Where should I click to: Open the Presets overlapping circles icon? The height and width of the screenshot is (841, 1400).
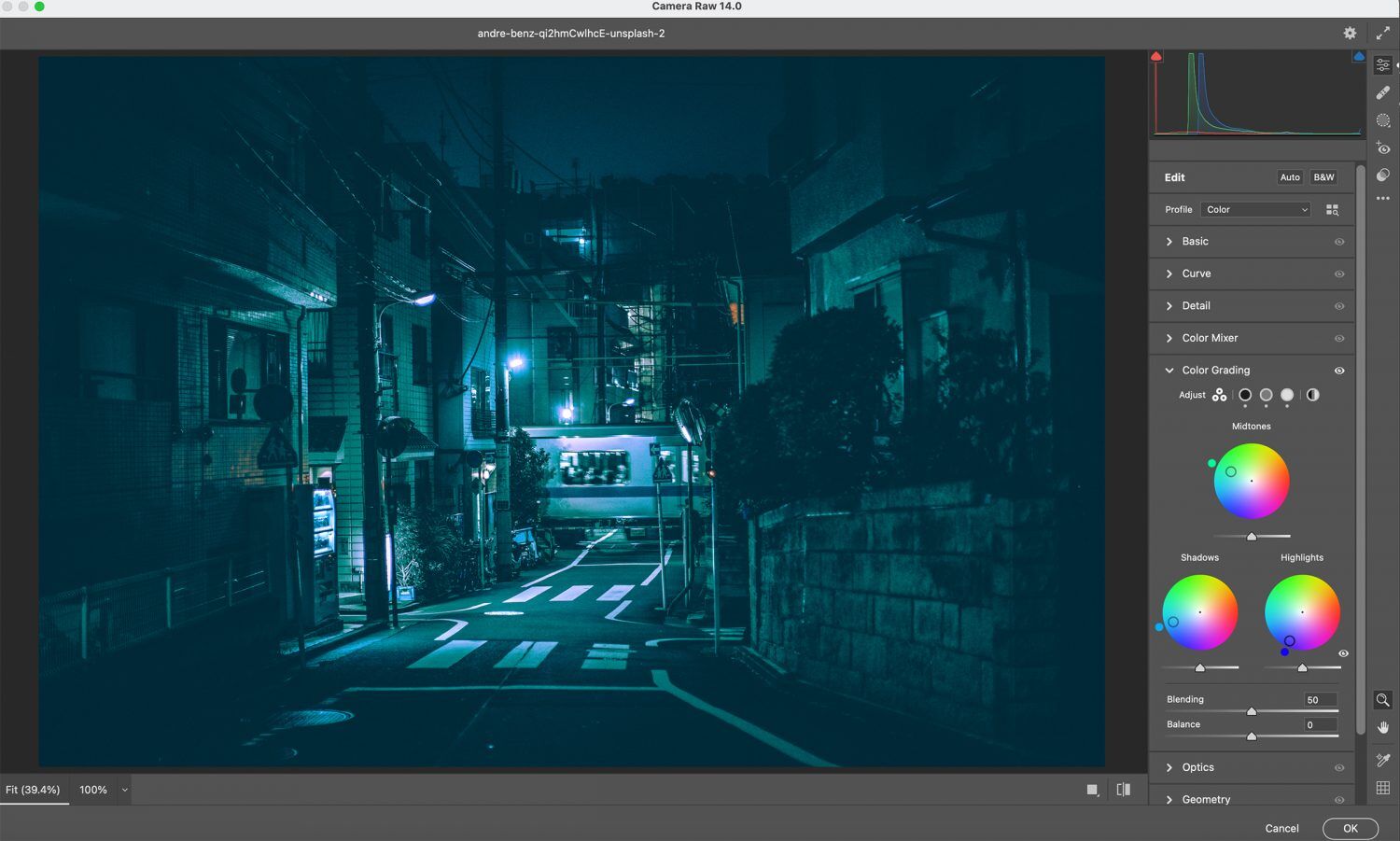(x=1383, y=175)
